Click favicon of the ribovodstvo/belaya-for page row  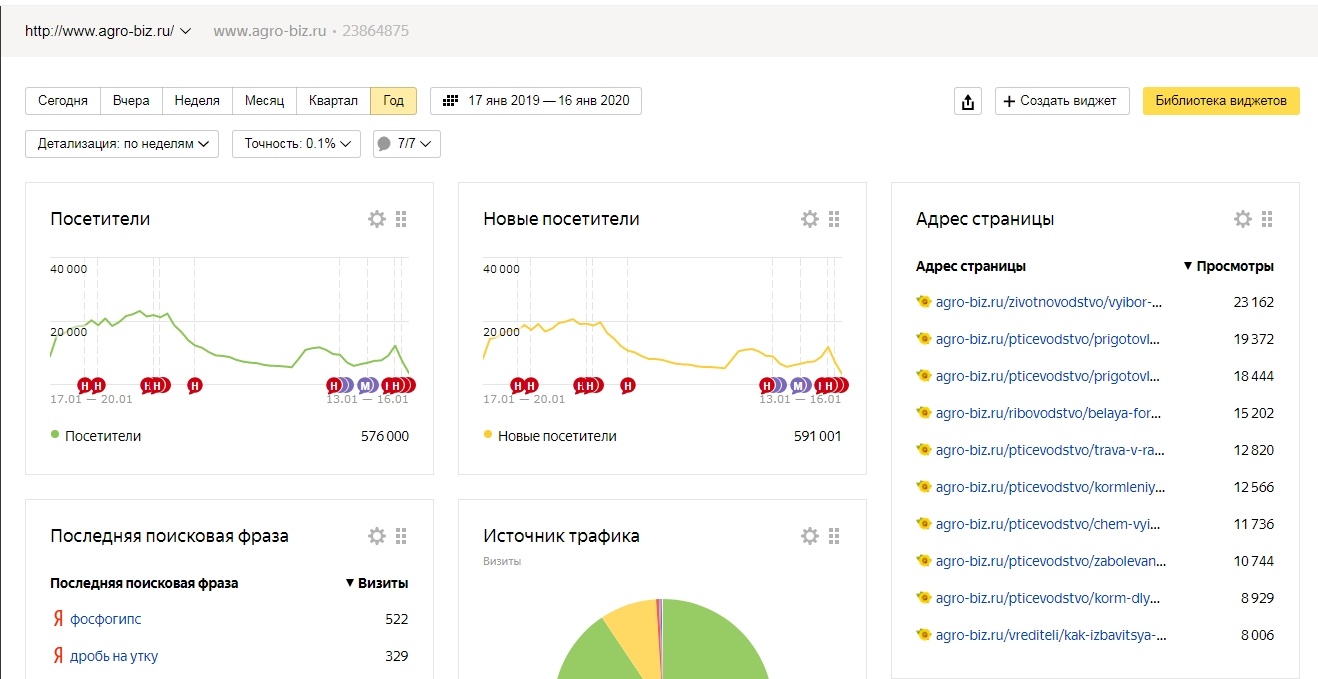pyautogui.click(x=923, y=413)
